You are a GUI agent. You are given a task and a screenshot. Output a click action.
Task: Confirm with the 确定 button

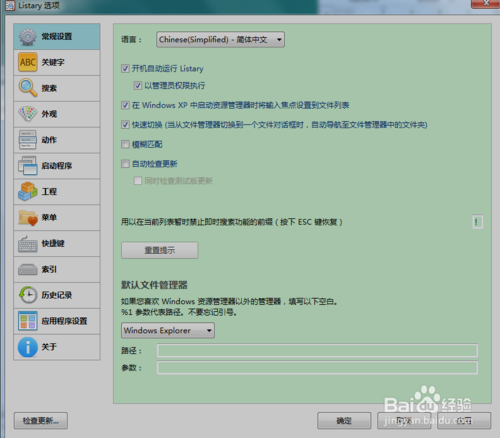point(344,421)
